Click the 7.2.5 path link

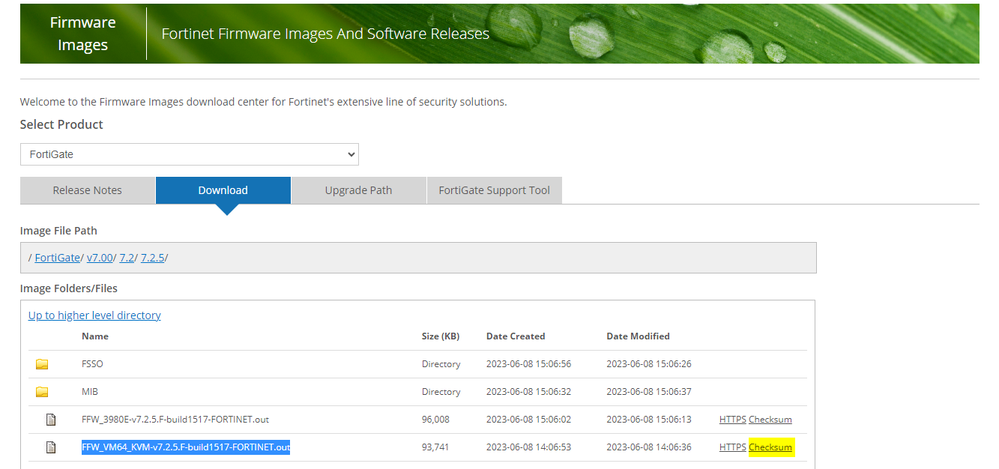pos(152,258)
